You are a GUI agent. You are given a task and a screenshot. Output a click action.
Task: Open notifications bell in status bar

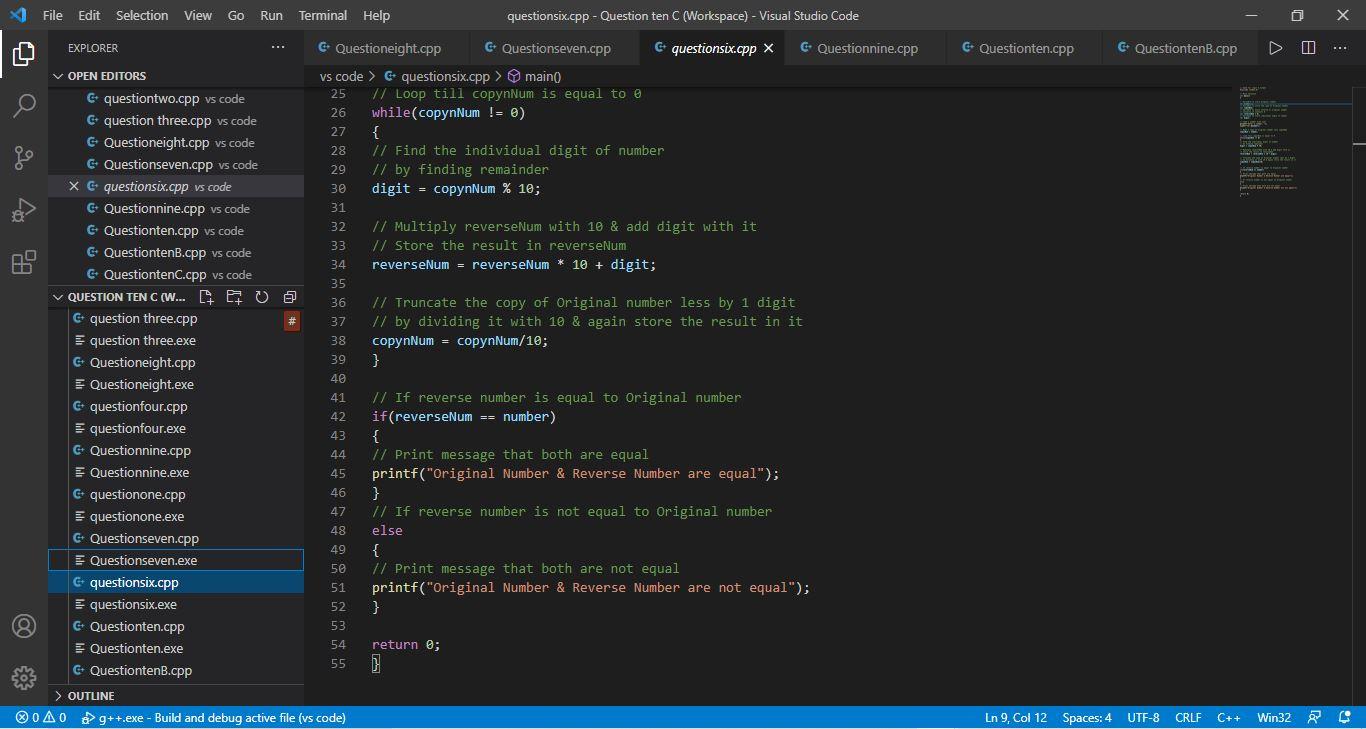pos(1344,717)
